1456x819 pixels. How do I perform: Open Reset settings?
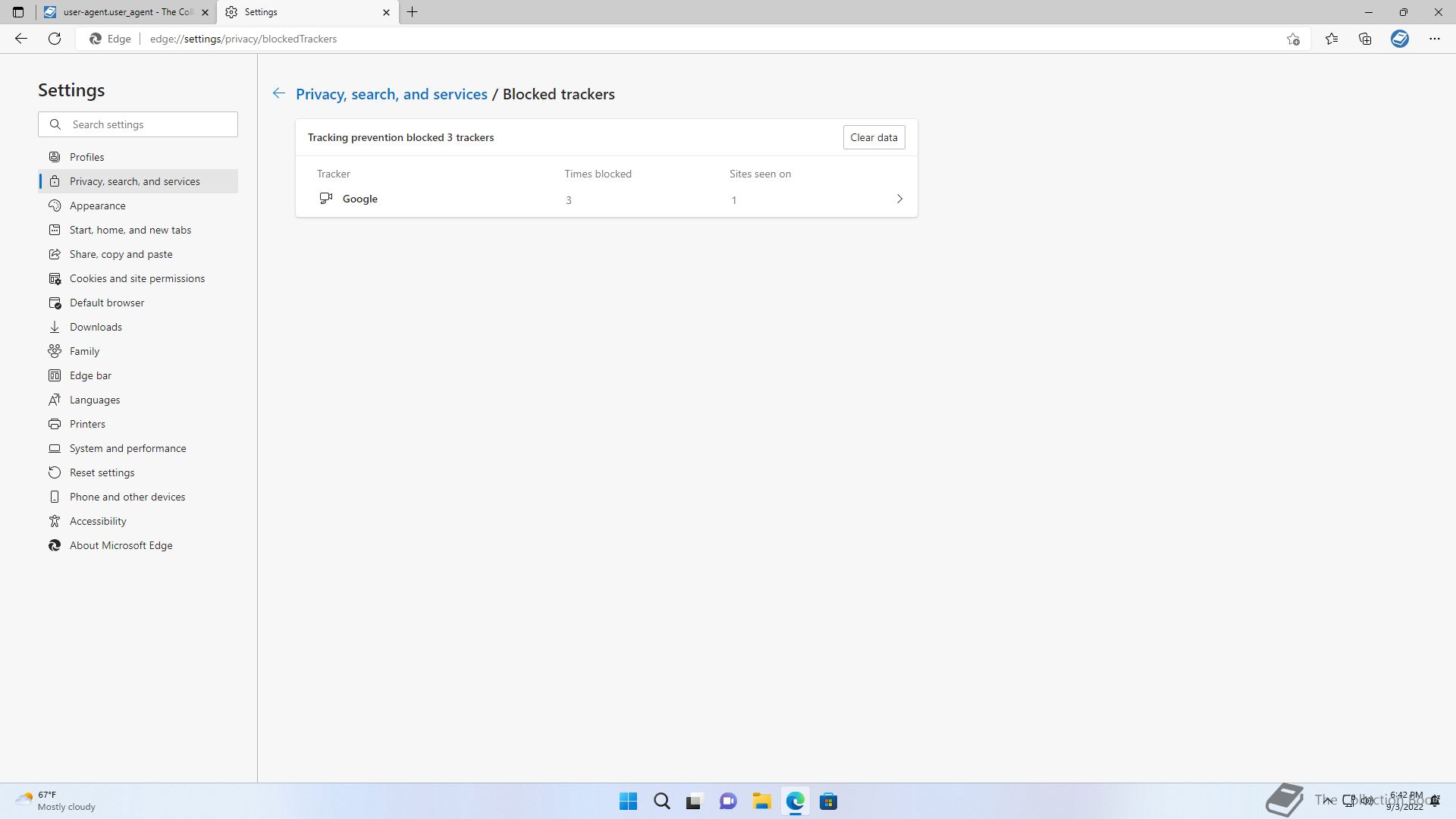[138, 472]
